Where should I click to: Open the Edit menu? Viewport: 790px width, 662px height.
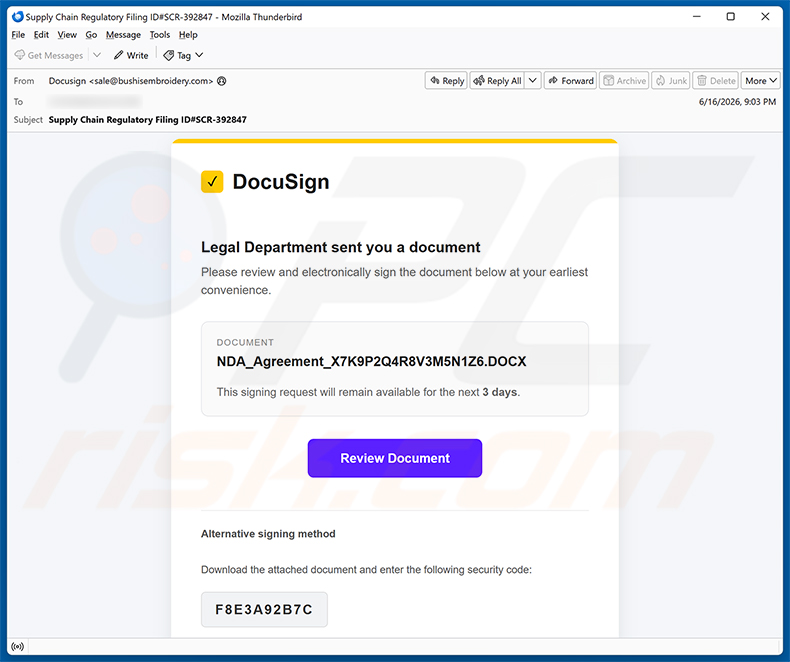(x=41, y=35)
